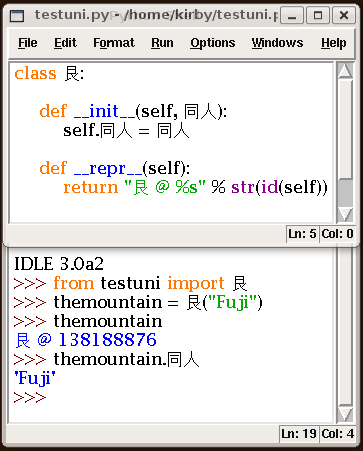
Task: Close the testuni.py editor window
Action: tap(344, 15)
